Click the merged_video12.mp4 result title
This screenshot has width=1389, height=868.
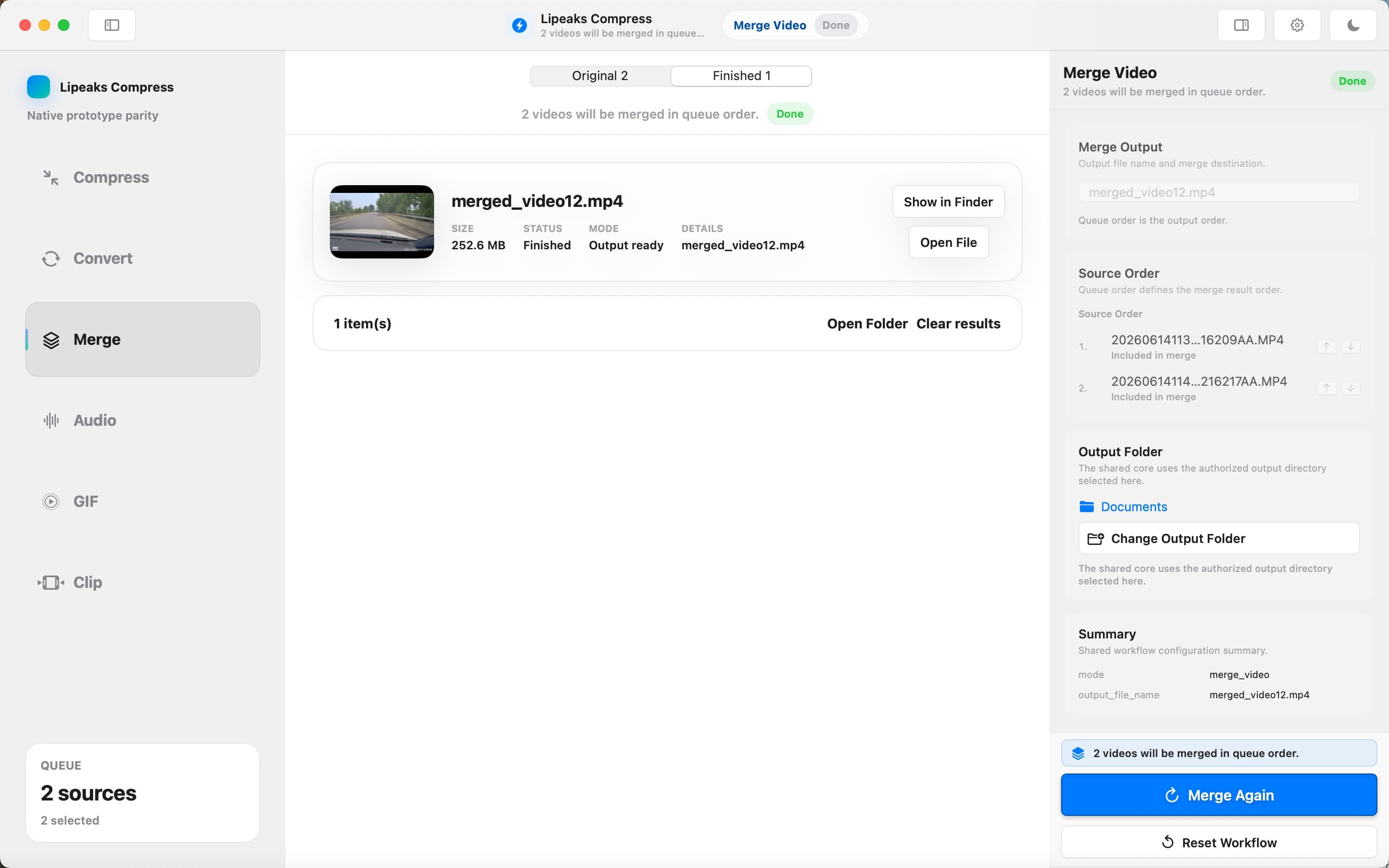point(537,201)
